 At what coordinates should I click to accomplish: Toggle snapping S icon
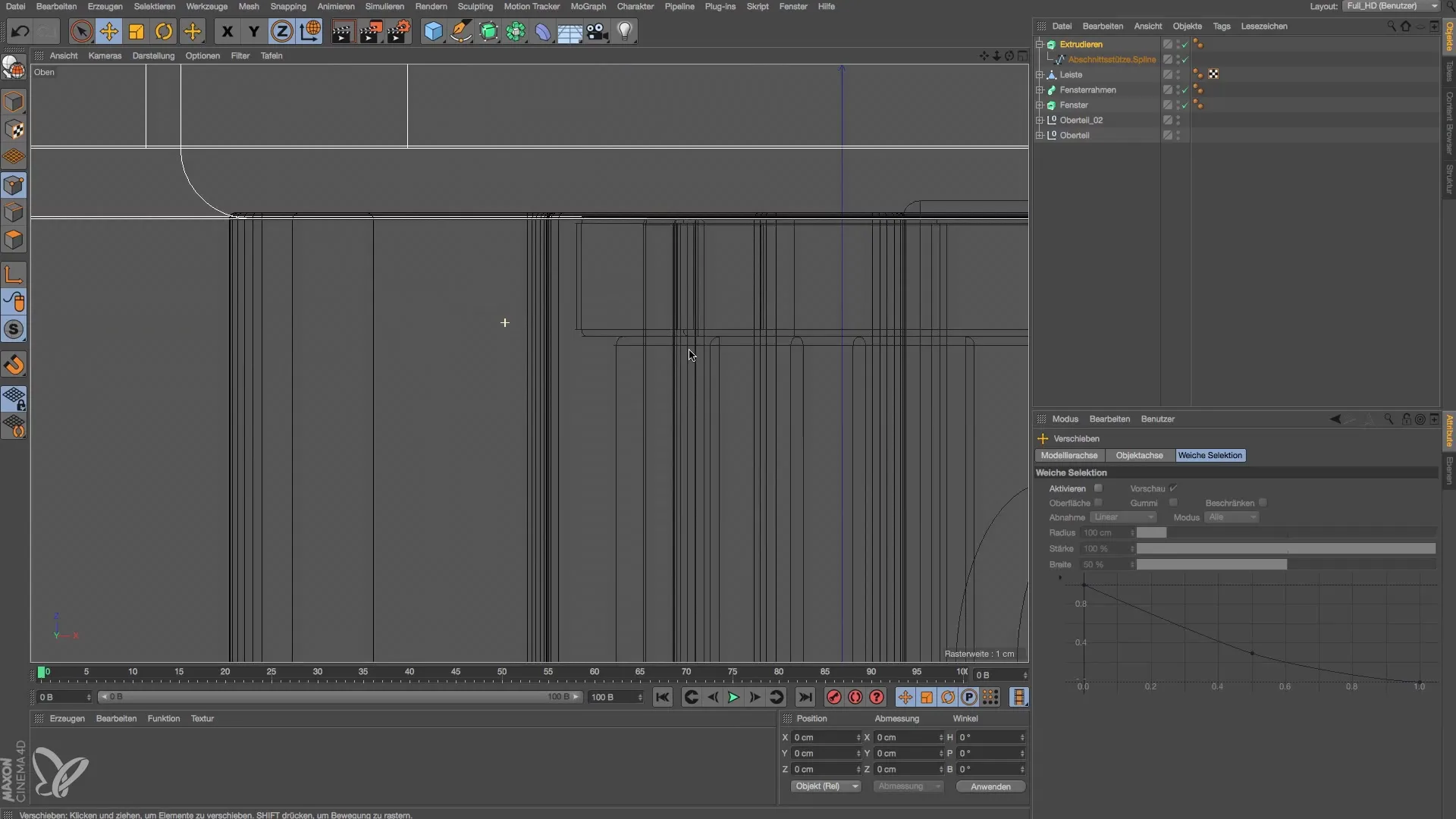14,330
